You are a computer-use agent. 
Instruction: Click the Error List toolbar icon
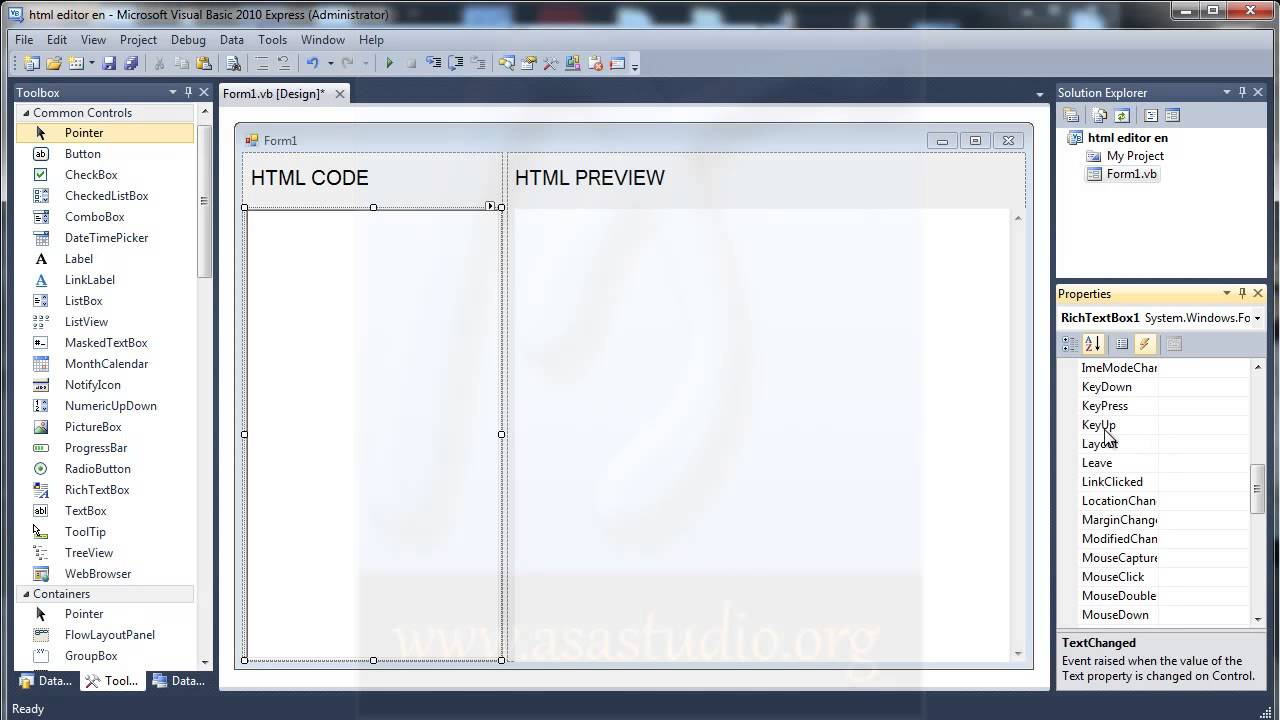595,63
